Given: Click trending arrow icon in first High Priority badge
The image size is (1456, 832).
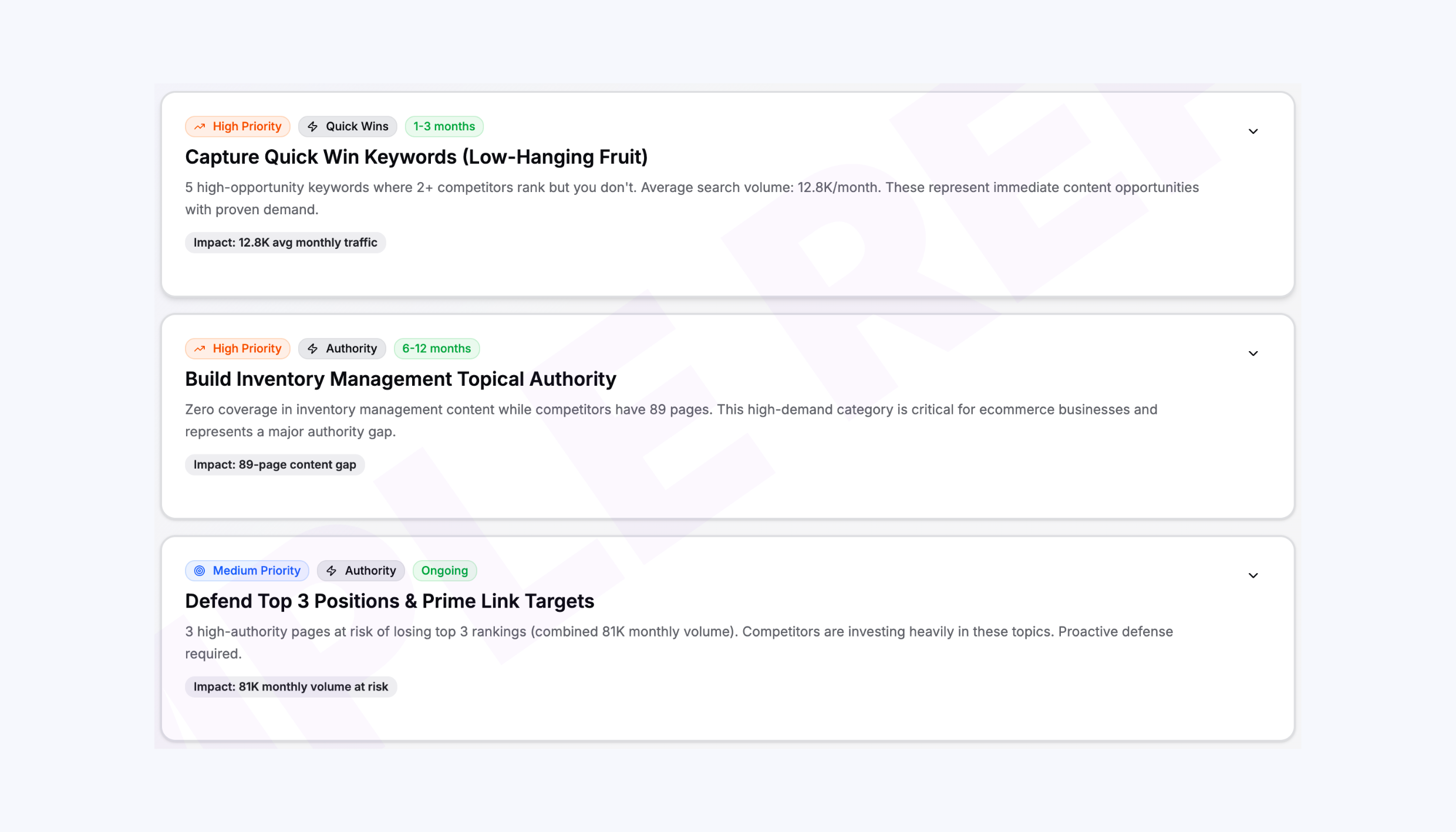Looking at the screenshot, I should pyautogui.click(x=200, y=127).
